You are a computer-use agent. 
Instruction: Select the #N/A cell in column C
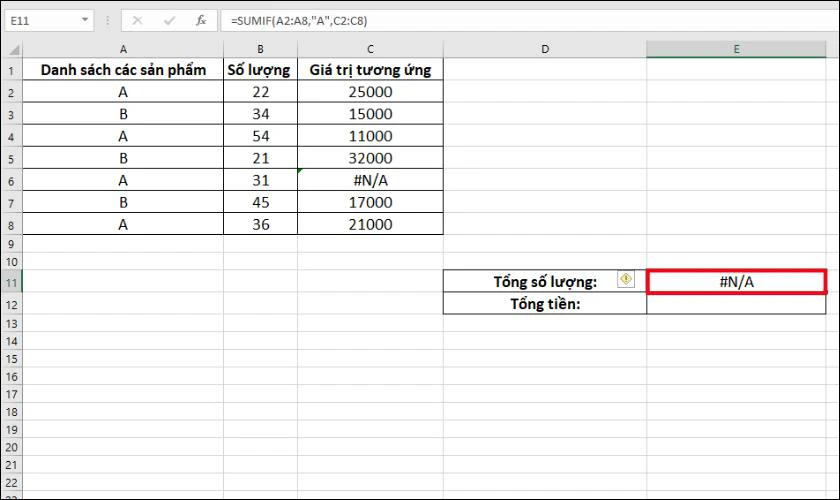(x=370, y=180)
